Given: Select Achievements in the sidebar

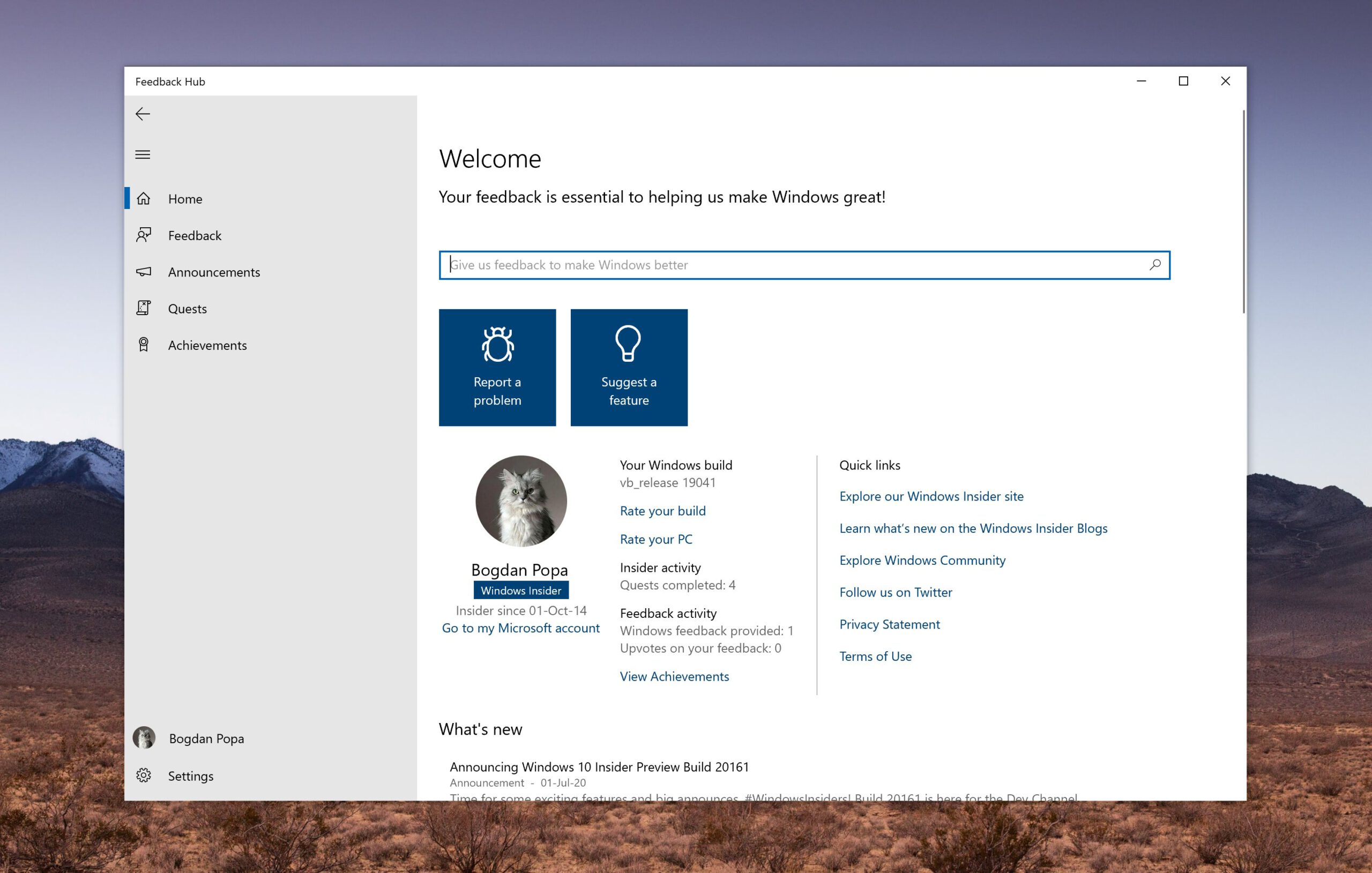Looking at the screenshot, I should (x=271, y=345).
